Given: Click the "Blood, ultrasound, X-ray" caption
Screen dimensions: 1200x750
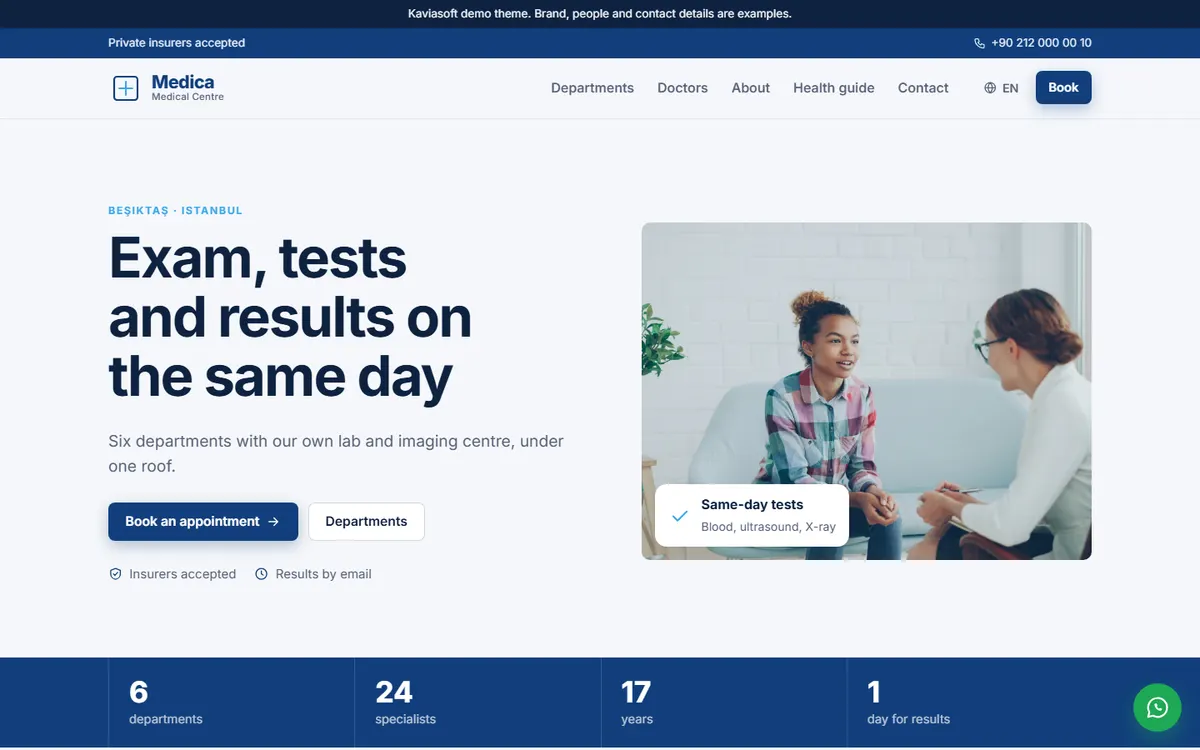Looking at the screenshot, I should tap(768, 527).
